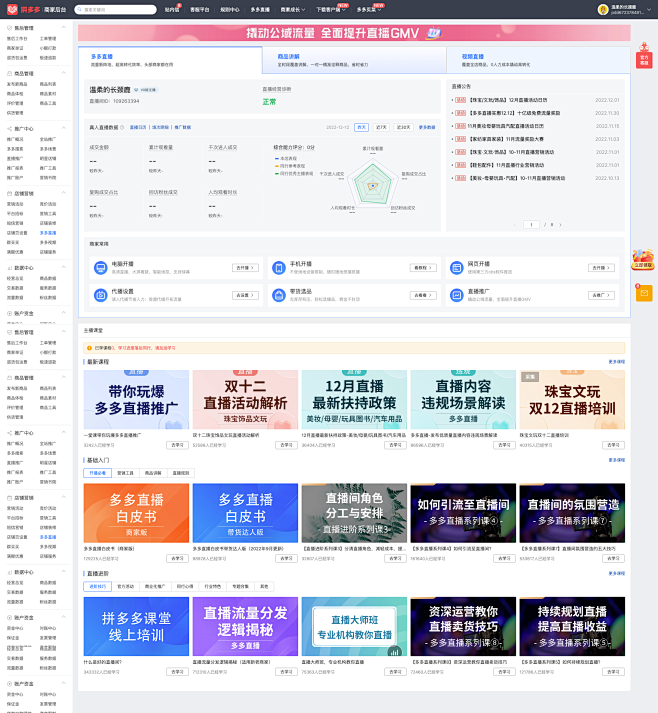Viewport: 658px width, 713px height.
Task: Expand the 下载客户端 dropdown menu
Action: [331, 10]
